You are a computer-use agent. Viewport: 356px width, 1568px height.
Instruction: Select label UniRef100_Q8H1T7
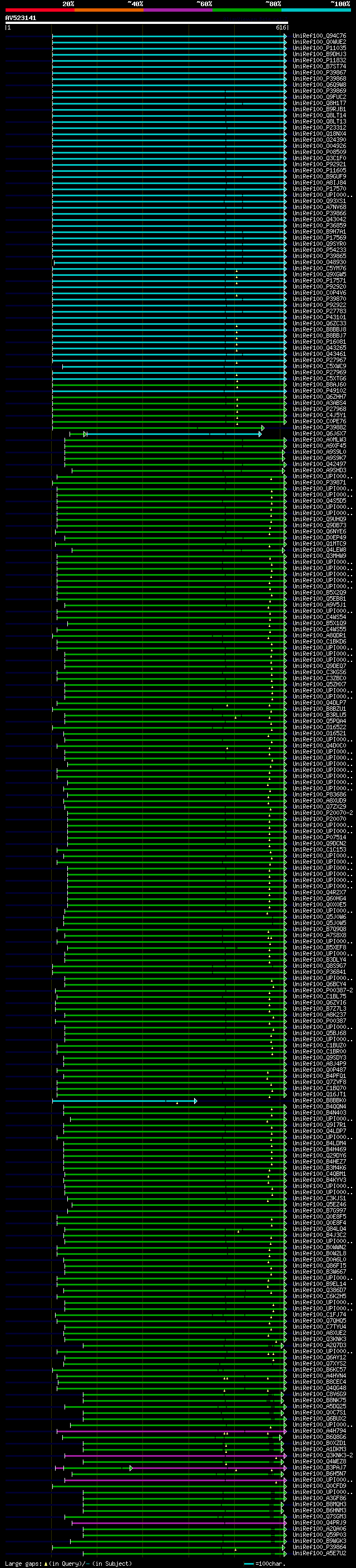[319, 103]
